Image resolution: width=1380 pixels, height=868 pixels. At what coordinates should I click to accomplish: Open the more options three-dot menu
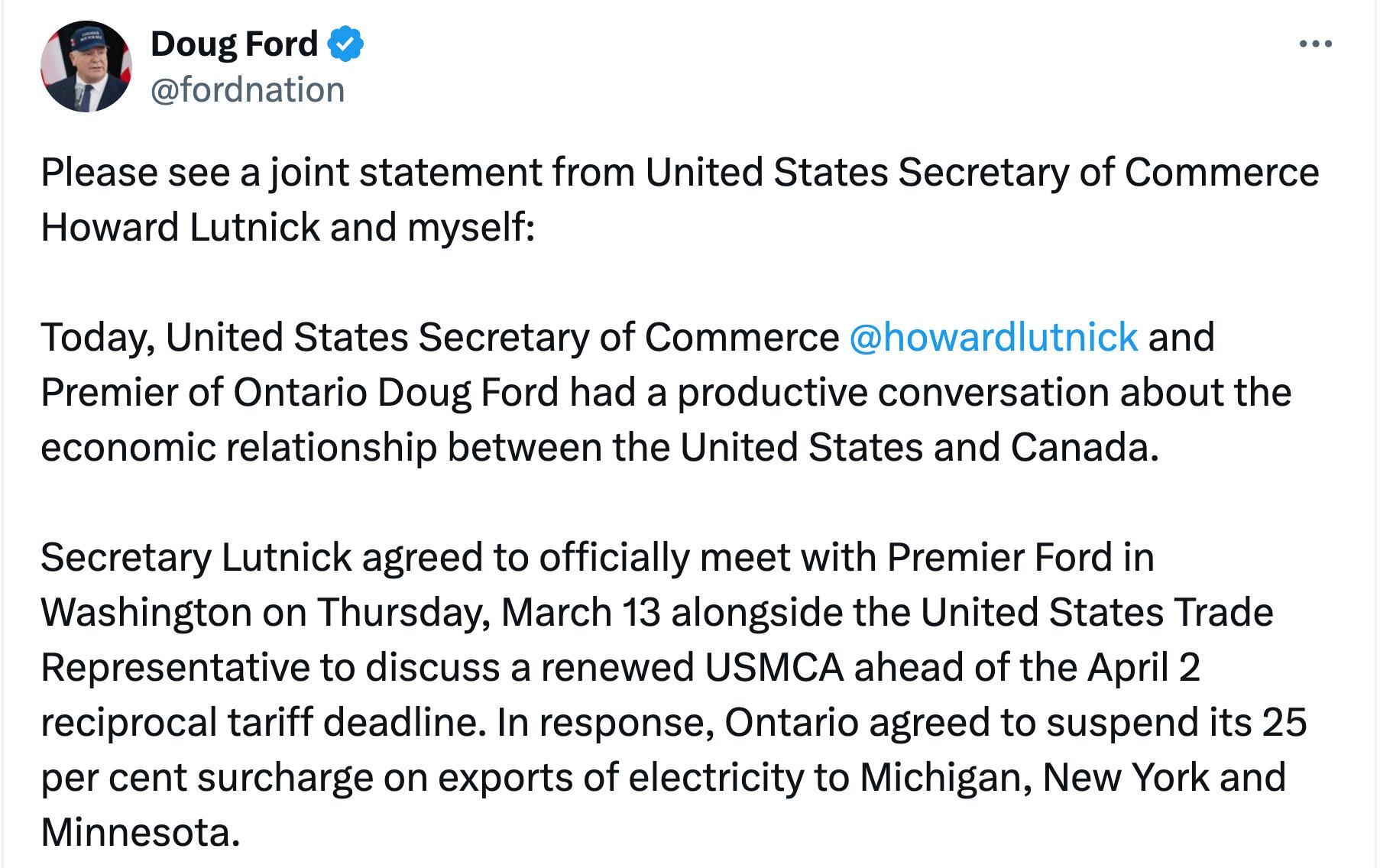pos(1315,44)
